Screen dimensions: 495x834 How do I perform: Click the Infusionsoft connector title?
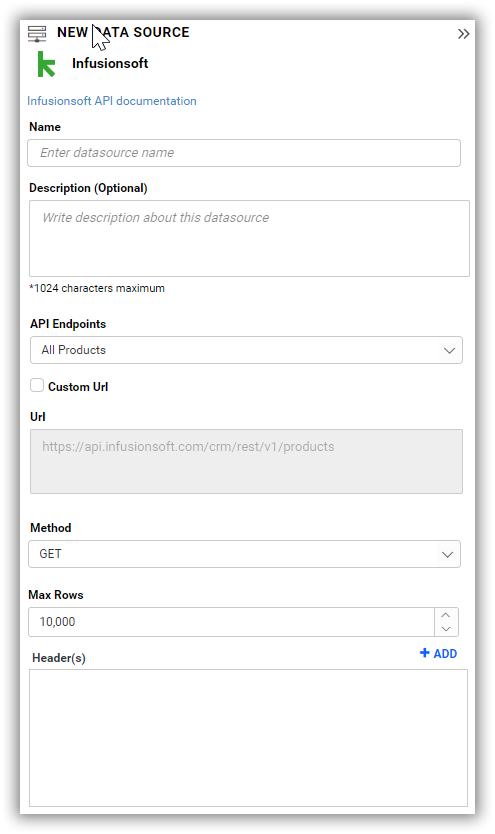tap(110, 63)
